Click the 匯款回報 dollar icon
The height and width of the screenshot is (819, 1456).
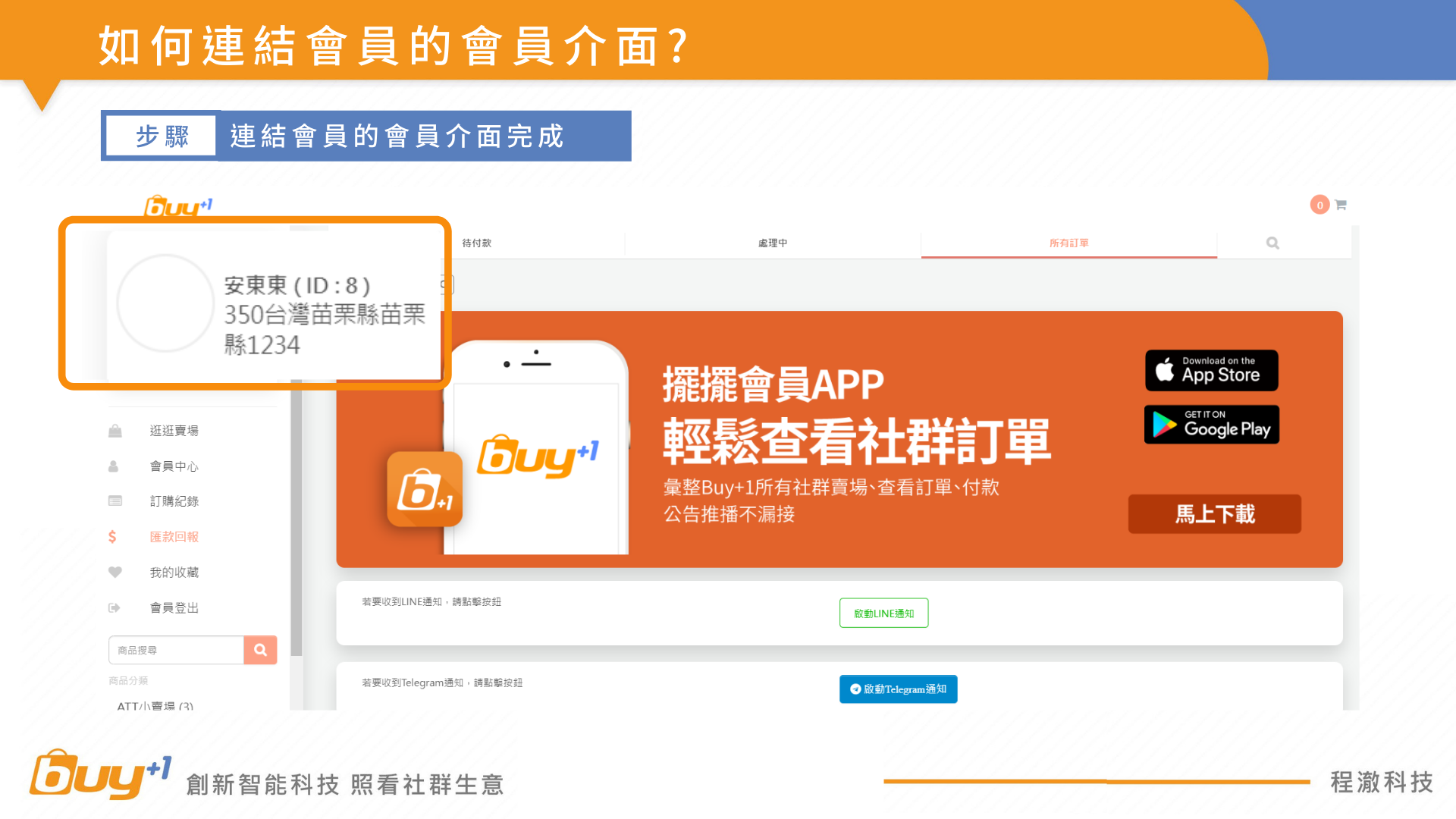point(112,537)
